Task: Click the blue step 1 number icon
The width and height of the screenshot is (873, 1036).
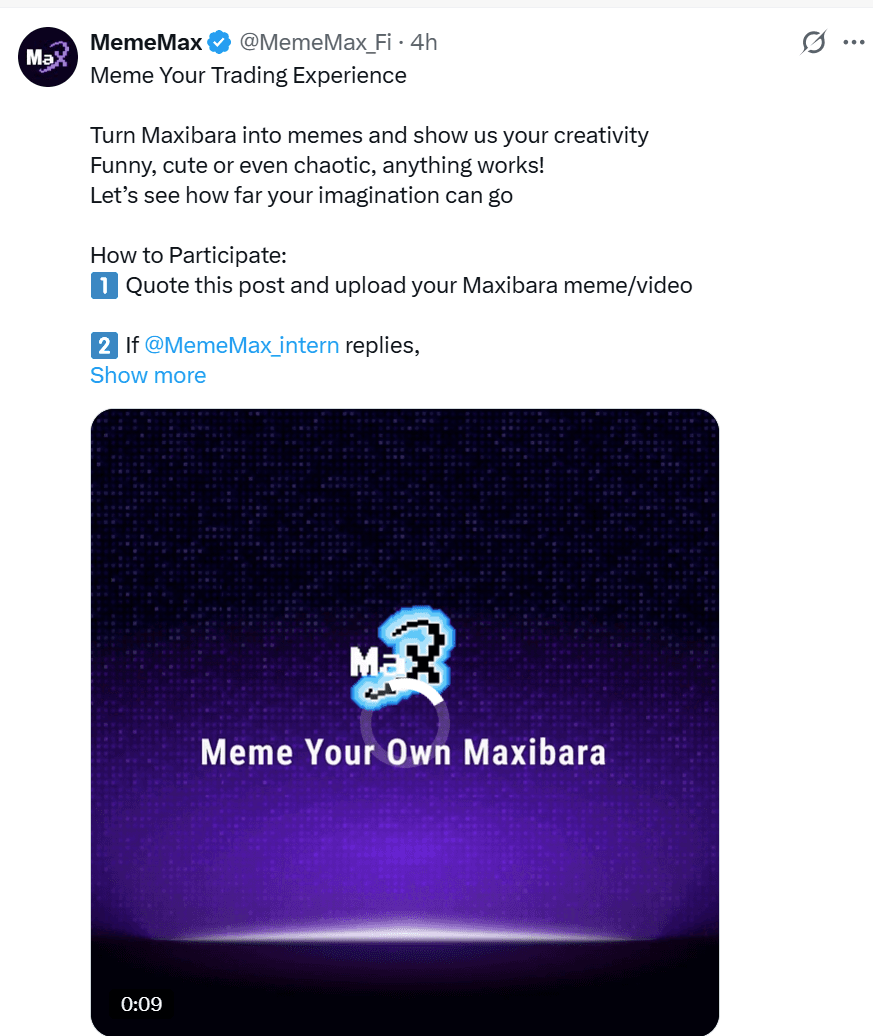Action: [104, 285]
